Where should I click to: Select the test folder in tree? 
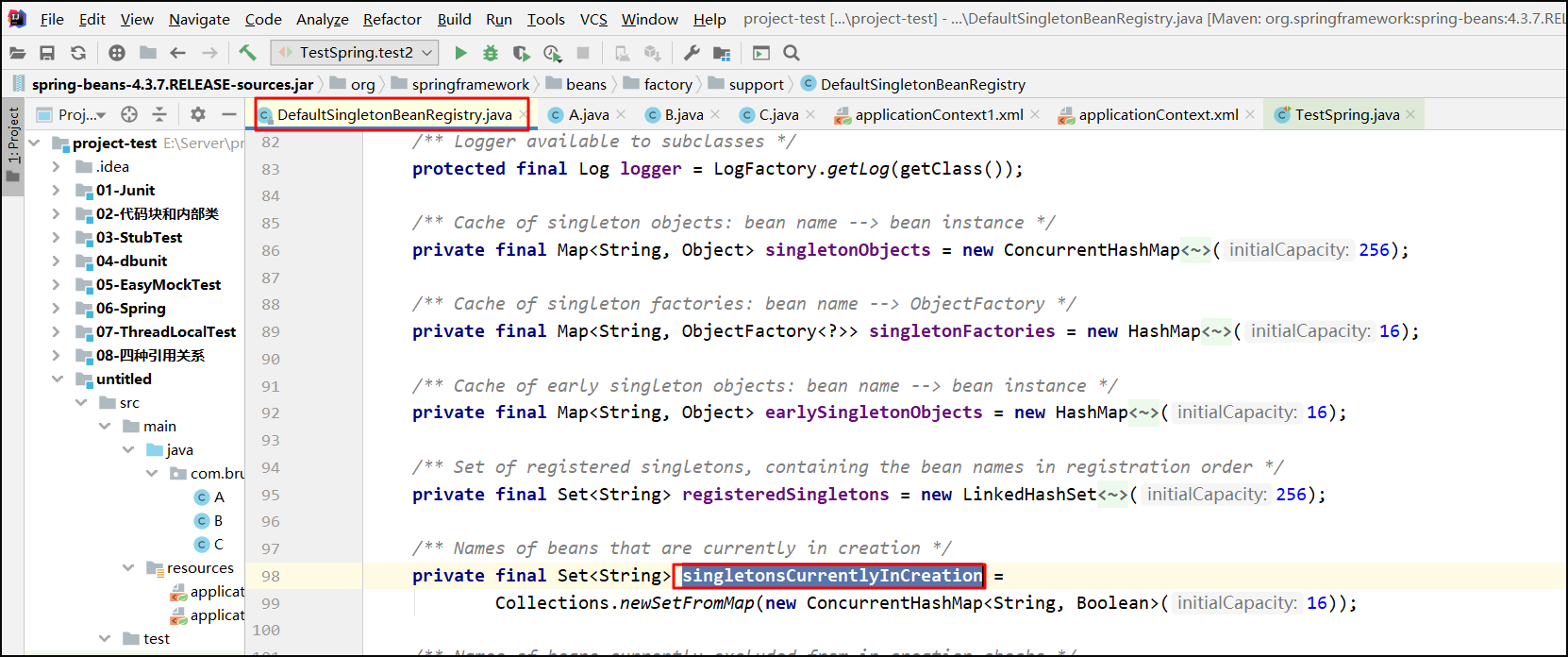pos(157,638)
